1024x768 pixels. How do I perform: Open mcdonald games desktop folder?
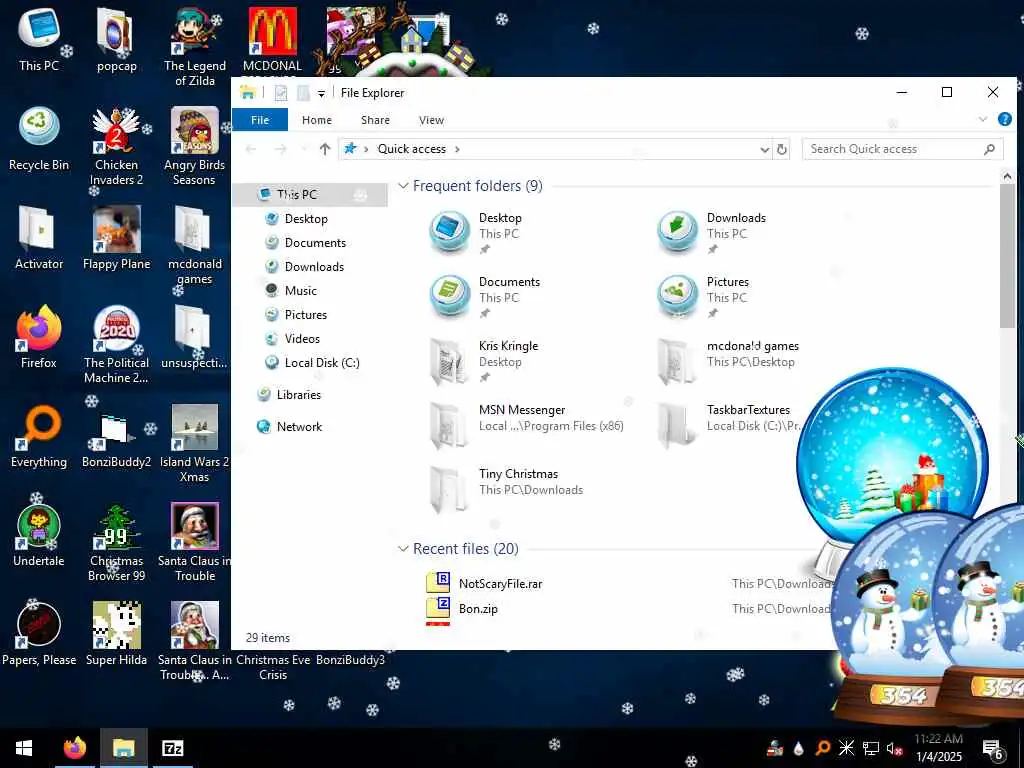coord(195,246)
